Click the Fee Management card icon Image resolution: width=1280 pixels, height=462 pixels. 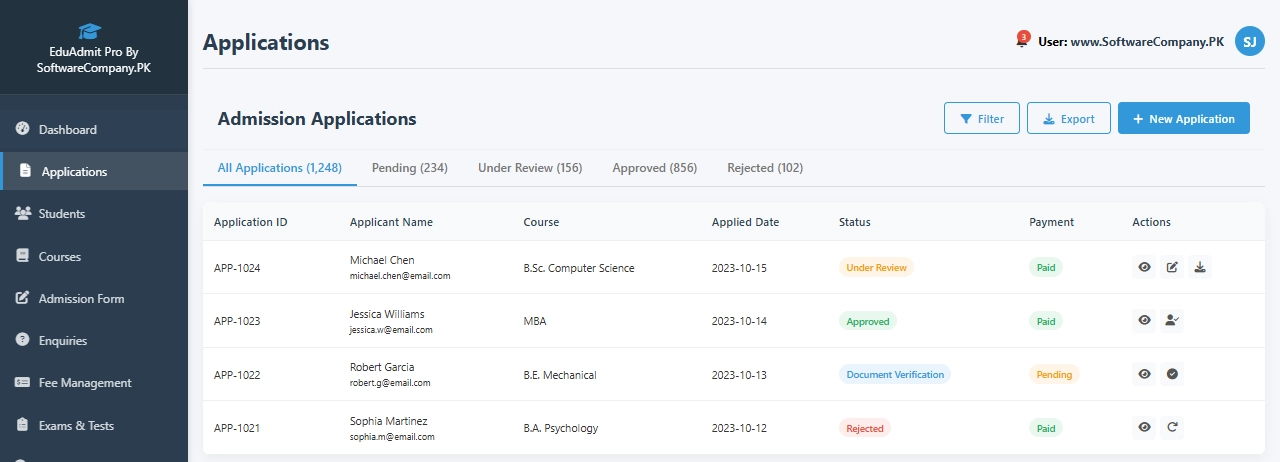[22, 382]
